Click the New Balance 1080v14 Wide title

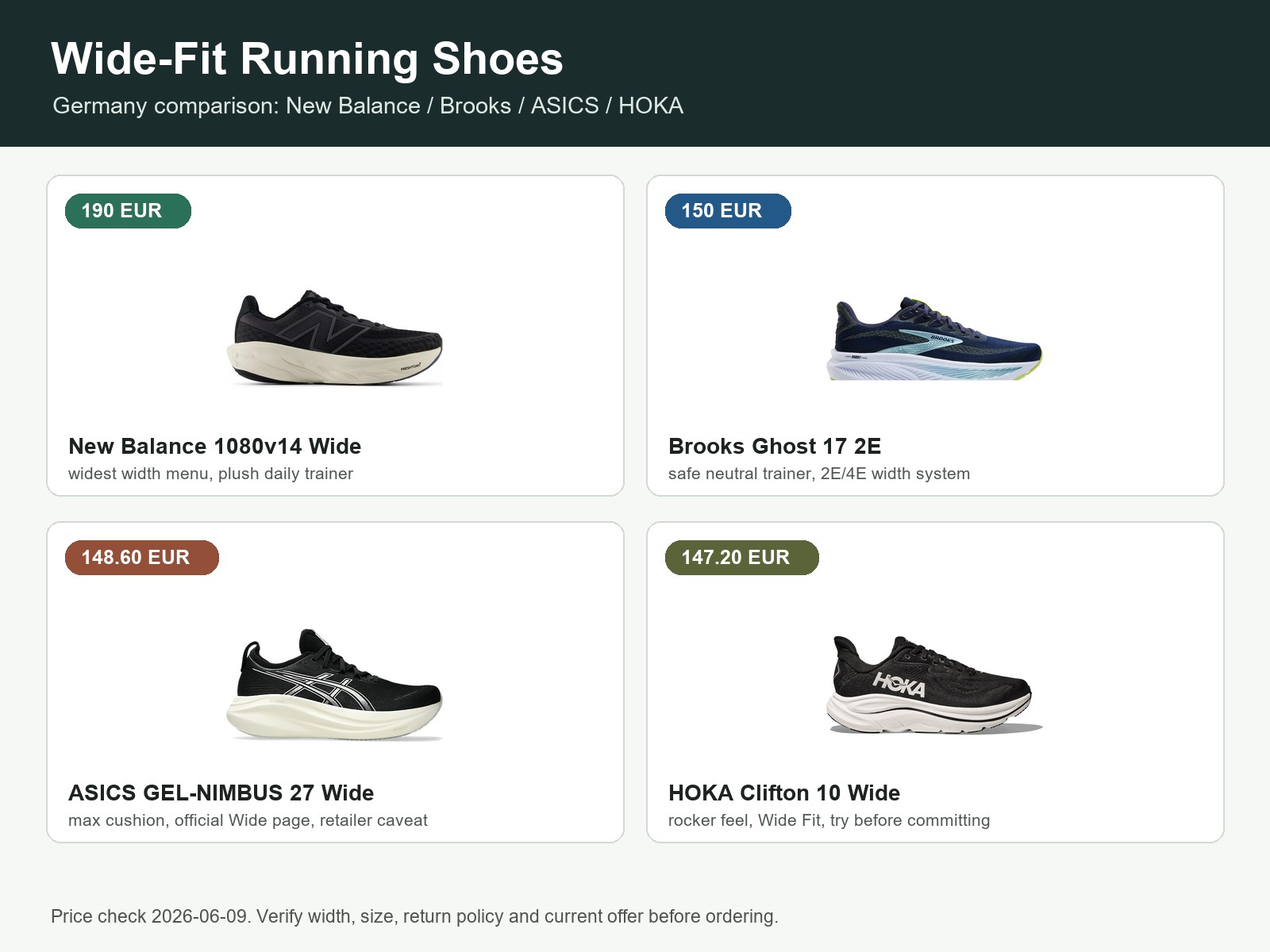click(x=214, y=446)
